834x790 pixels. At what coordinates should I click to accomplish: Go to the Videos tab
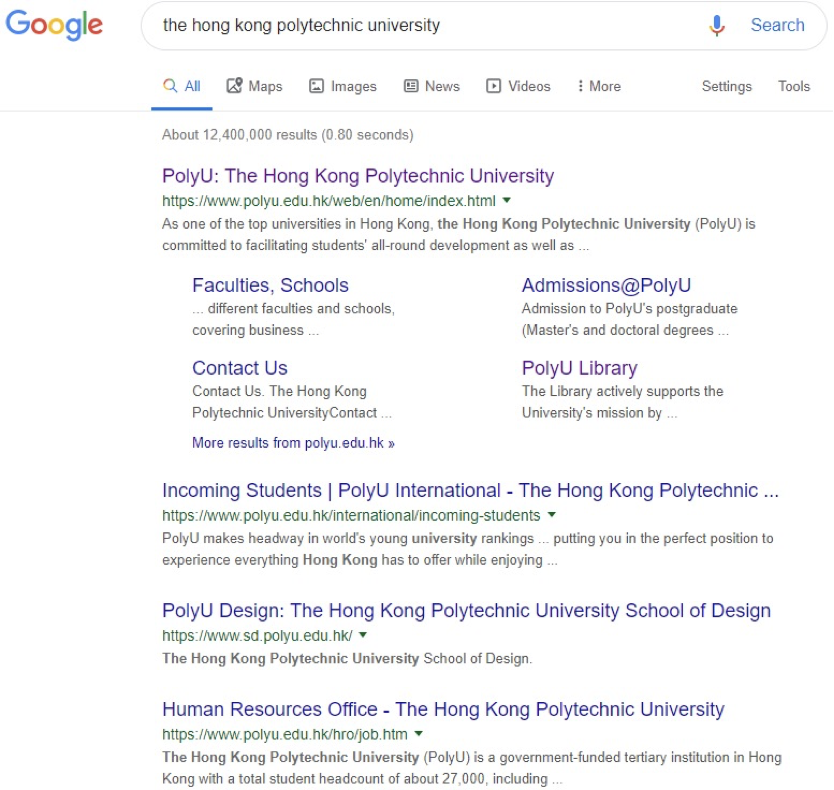[x=519, y=86]
